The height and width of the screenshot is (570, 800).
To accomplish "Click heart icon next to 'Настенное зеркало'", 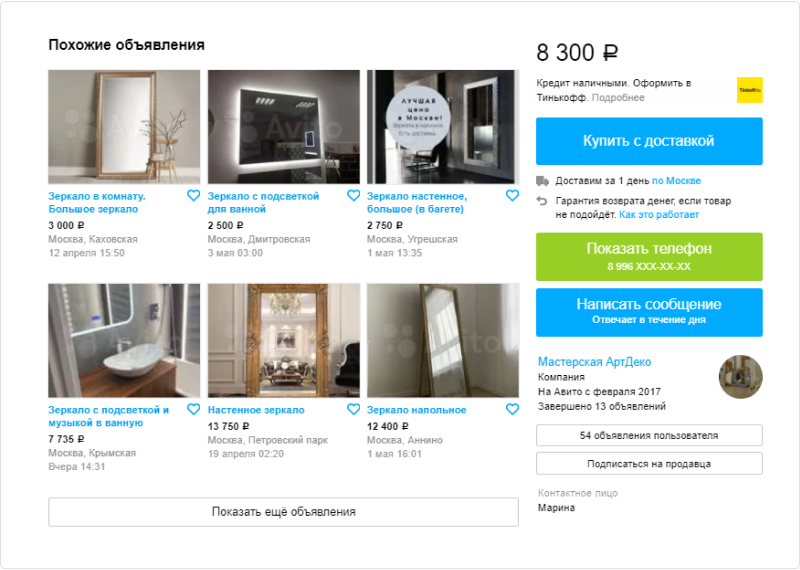I will [353, 409].
